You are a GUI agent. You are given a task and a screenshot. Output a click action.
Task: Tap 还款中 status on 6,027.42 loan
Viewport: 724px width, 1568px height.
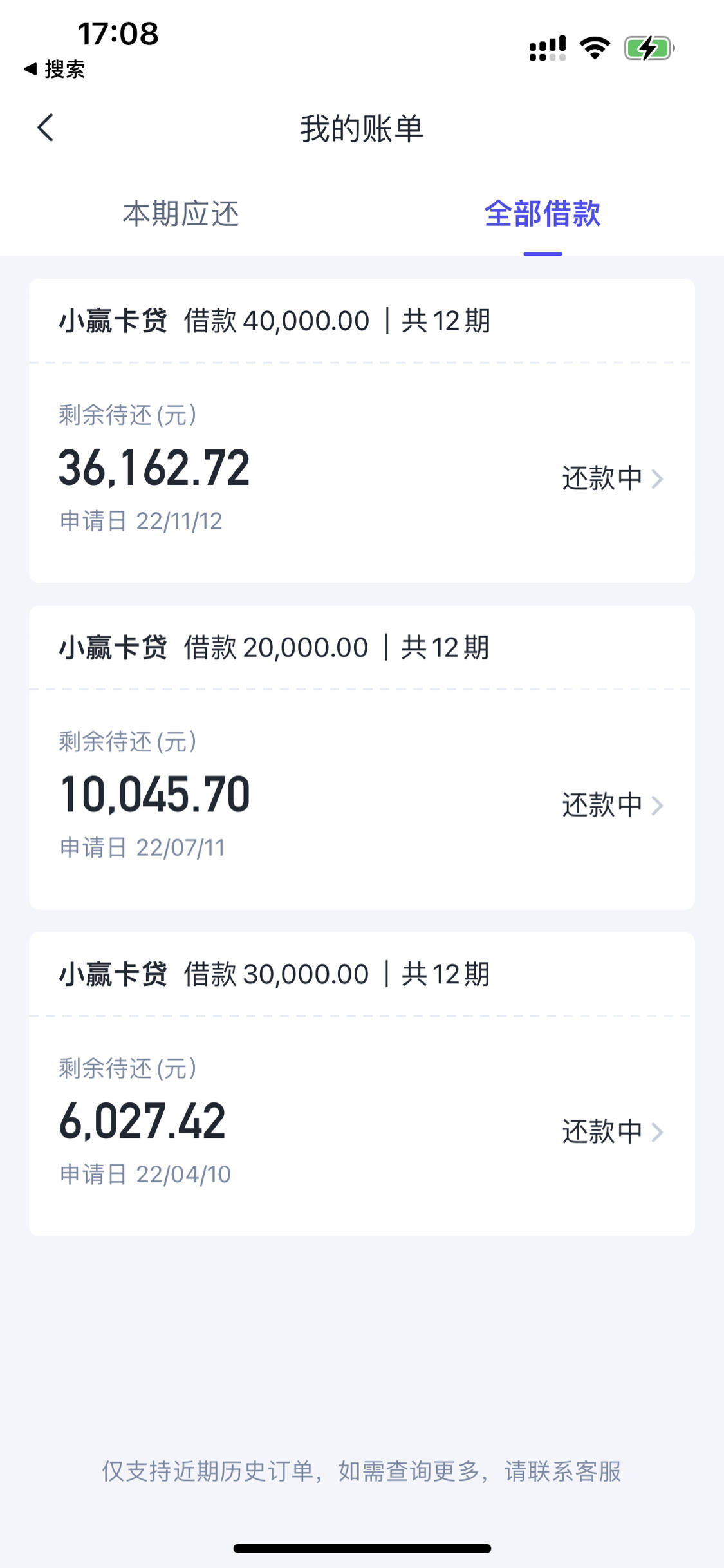[602, 1131]
